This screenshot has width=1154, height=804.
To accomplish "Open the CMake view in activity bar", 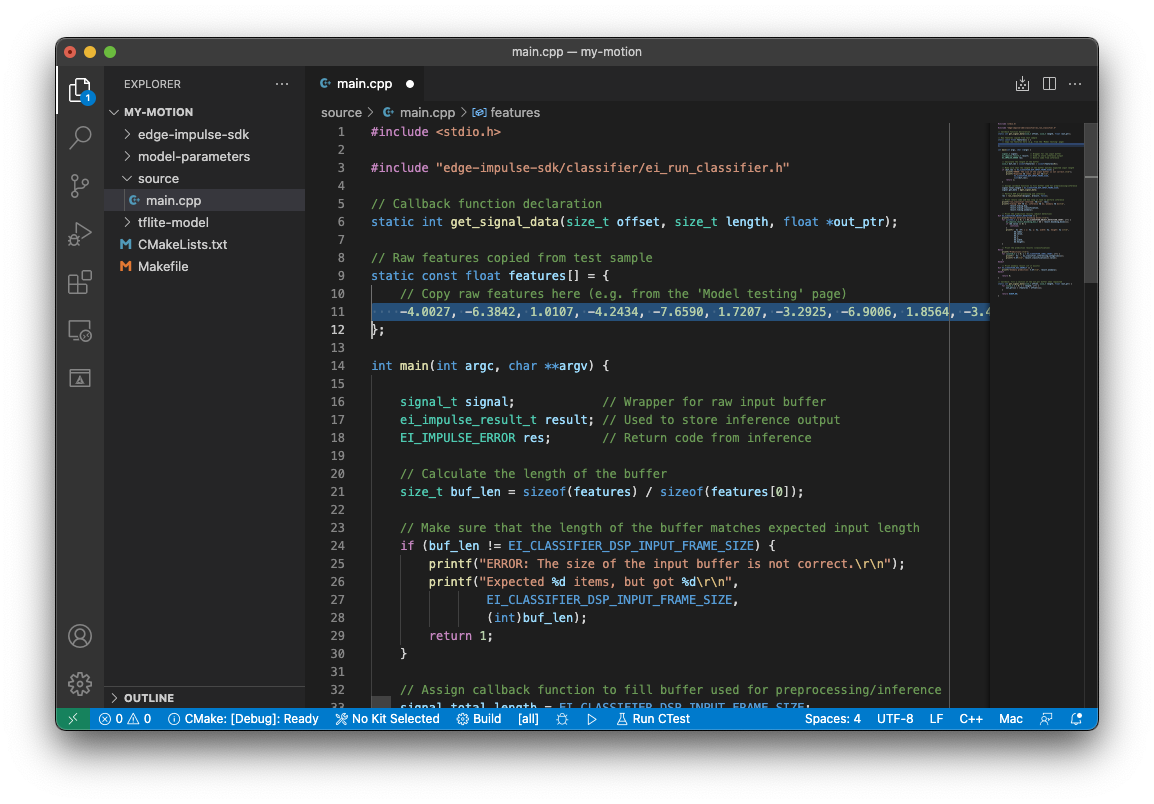I will (x=80, y=378).
